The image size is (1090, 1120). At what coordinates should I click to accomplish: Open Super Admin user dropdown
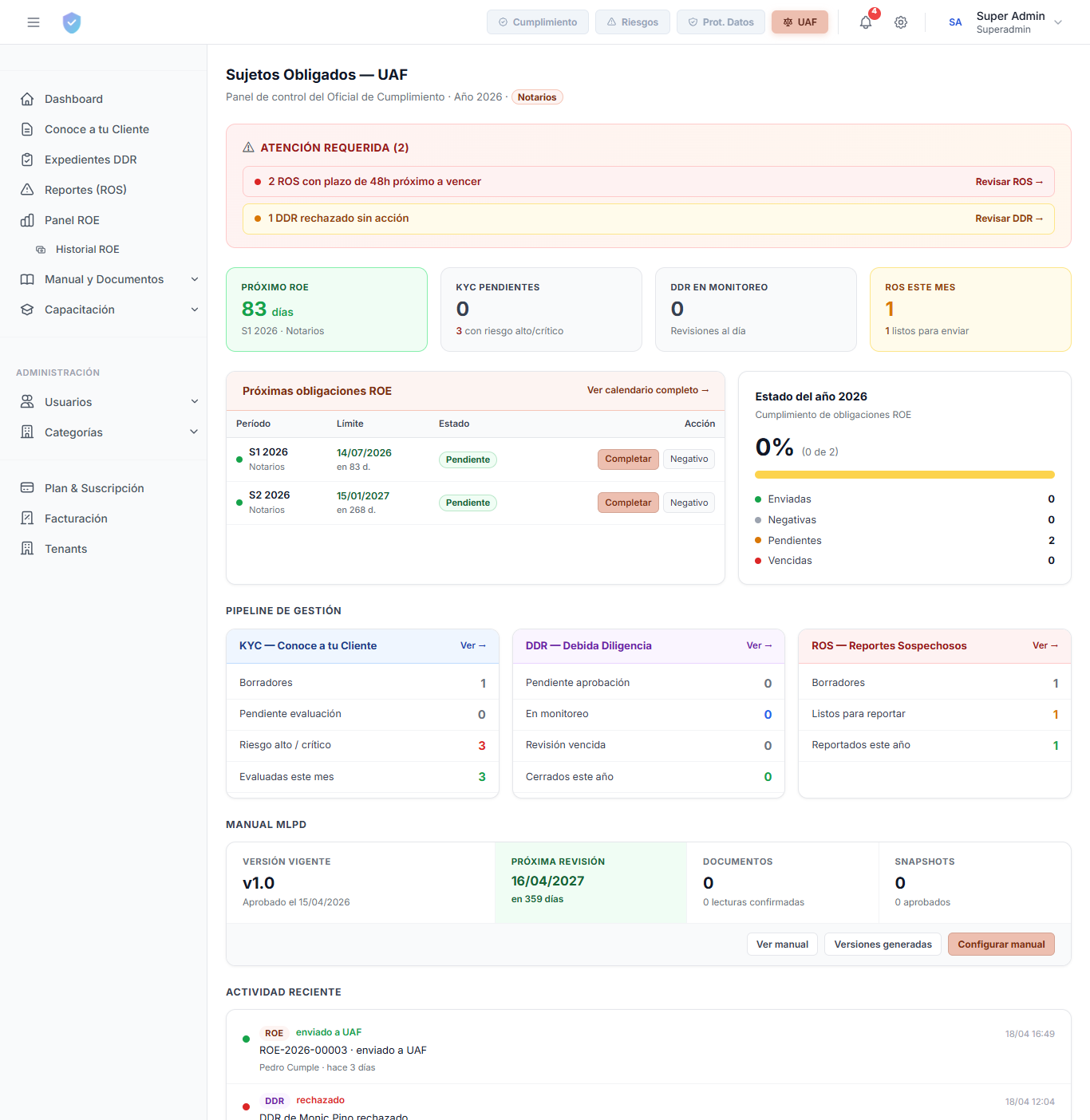point(1058,22)
